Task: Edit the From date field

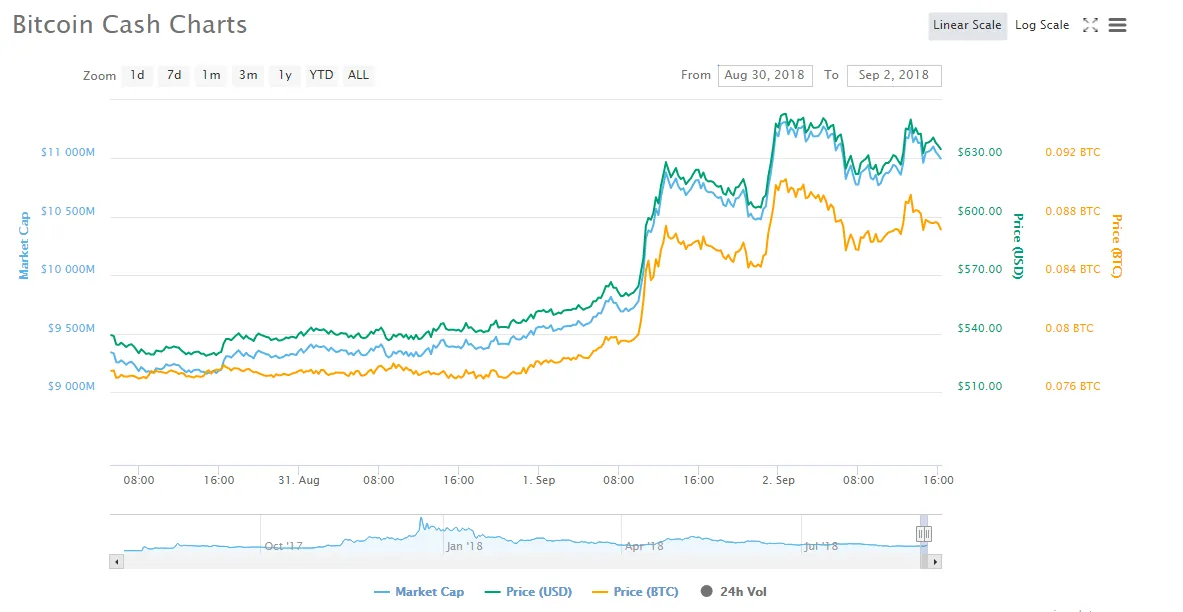Action: point(765,75)
